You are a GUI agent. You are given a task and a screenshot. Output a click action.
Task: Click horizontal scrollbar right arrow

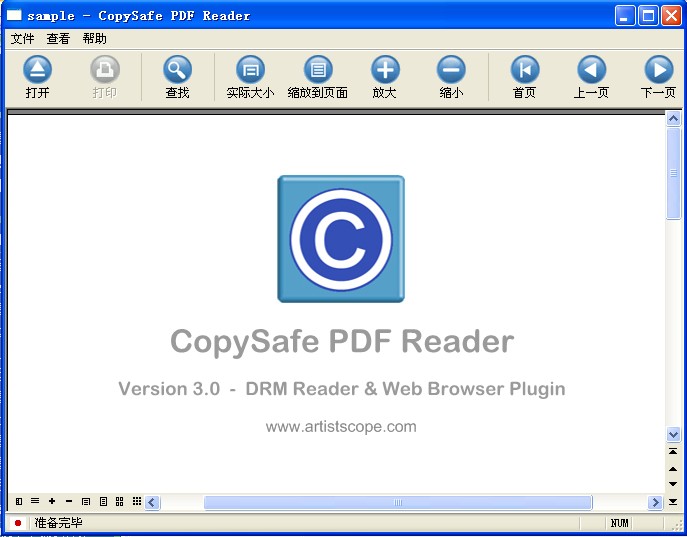655,502
